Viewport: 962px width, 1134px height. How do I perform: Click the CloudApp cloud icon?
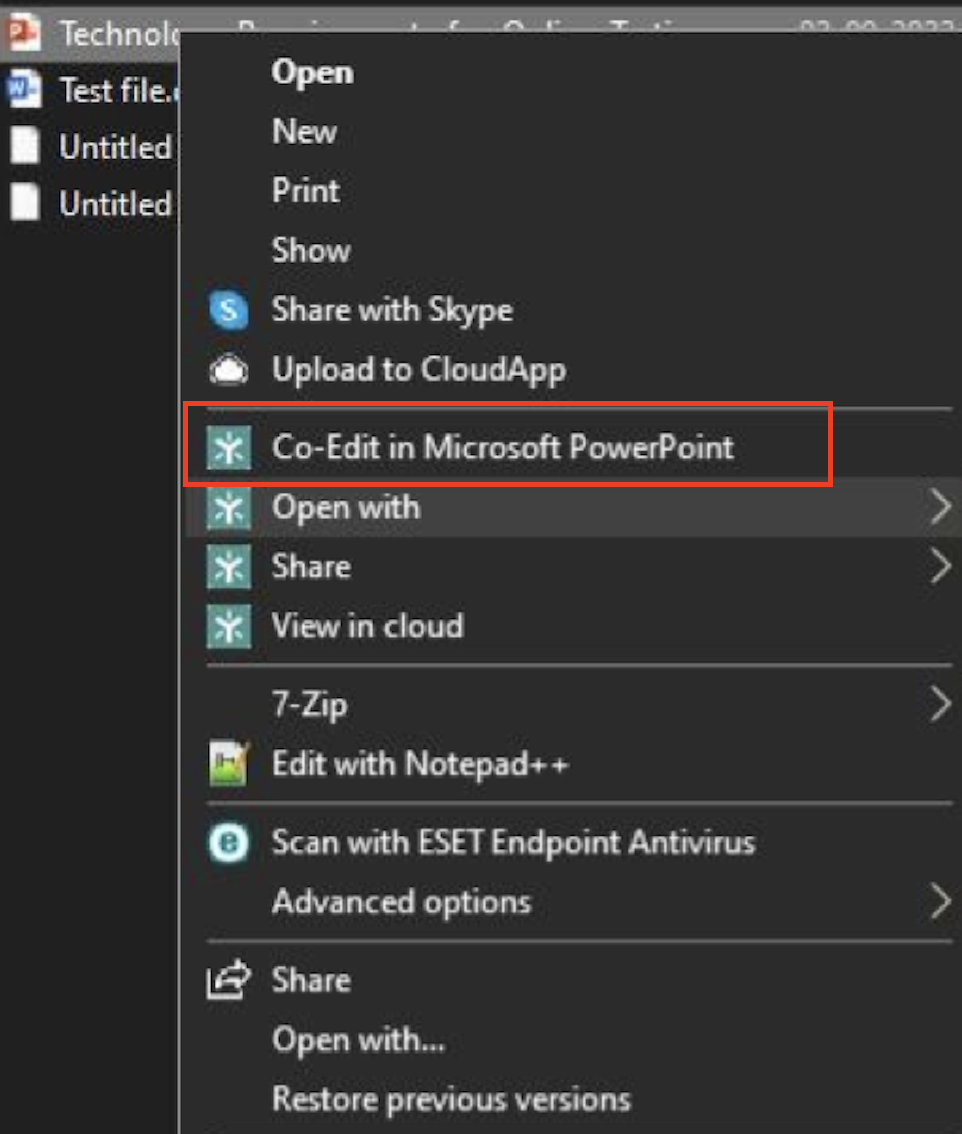pyautogui.click(x=228, y=370)
